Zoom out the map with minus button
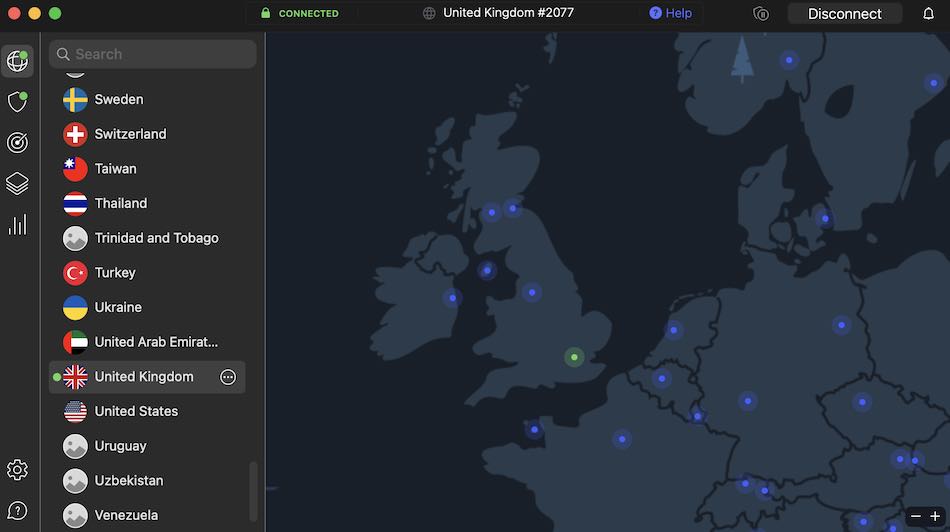 [915, 516]
